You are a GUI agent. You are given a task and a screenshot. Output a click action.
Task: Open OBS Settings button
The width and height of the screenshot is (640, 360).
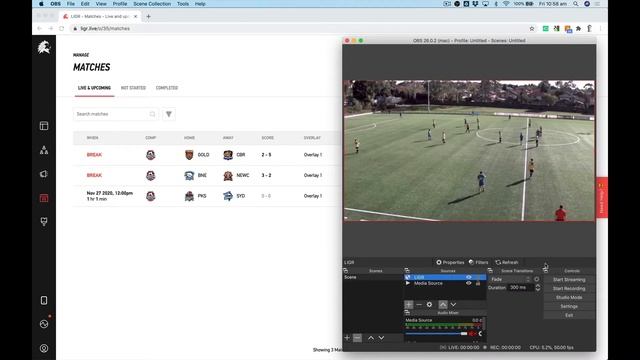coord(569,306)
